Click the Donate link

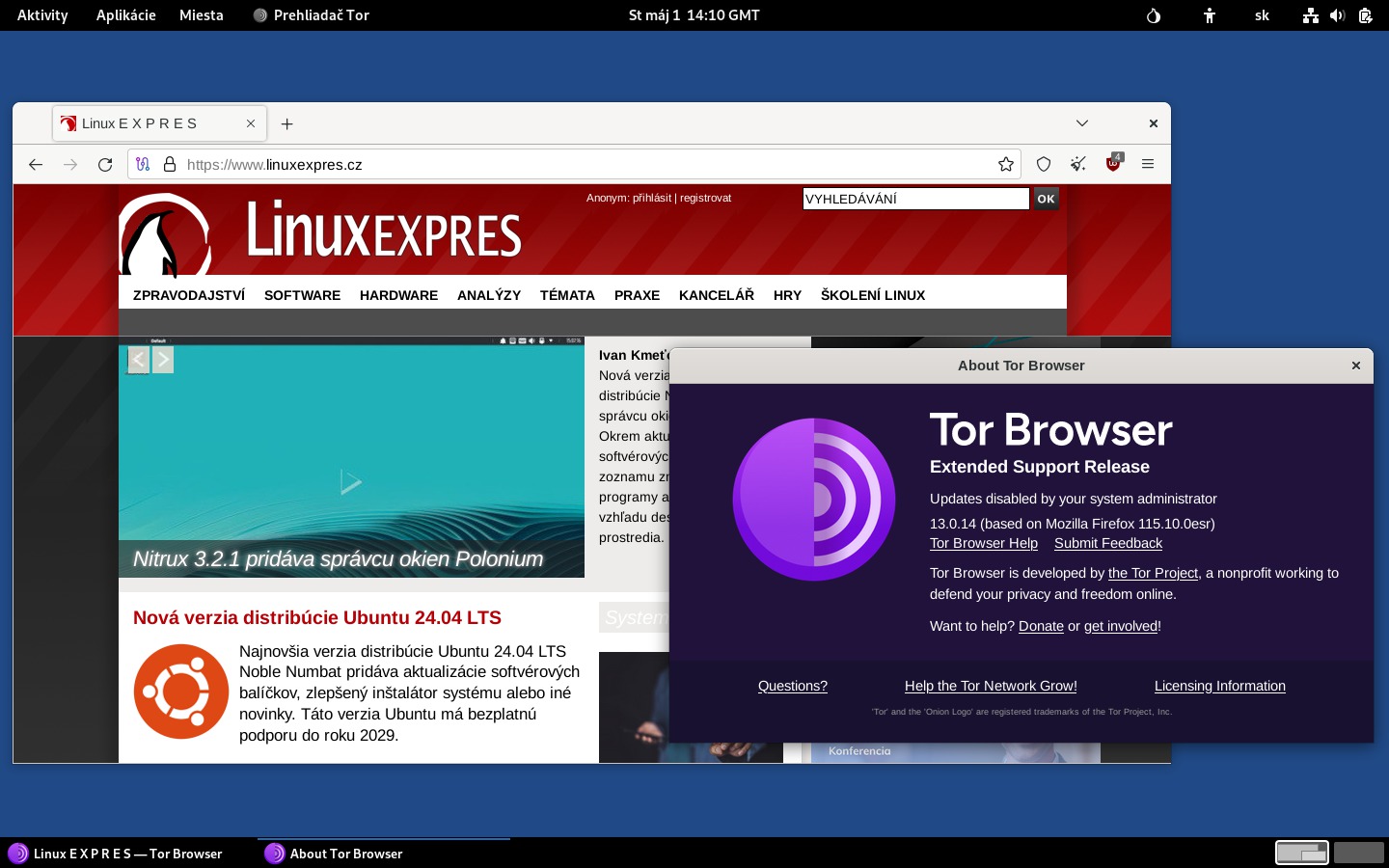(x=1041, y=626)
